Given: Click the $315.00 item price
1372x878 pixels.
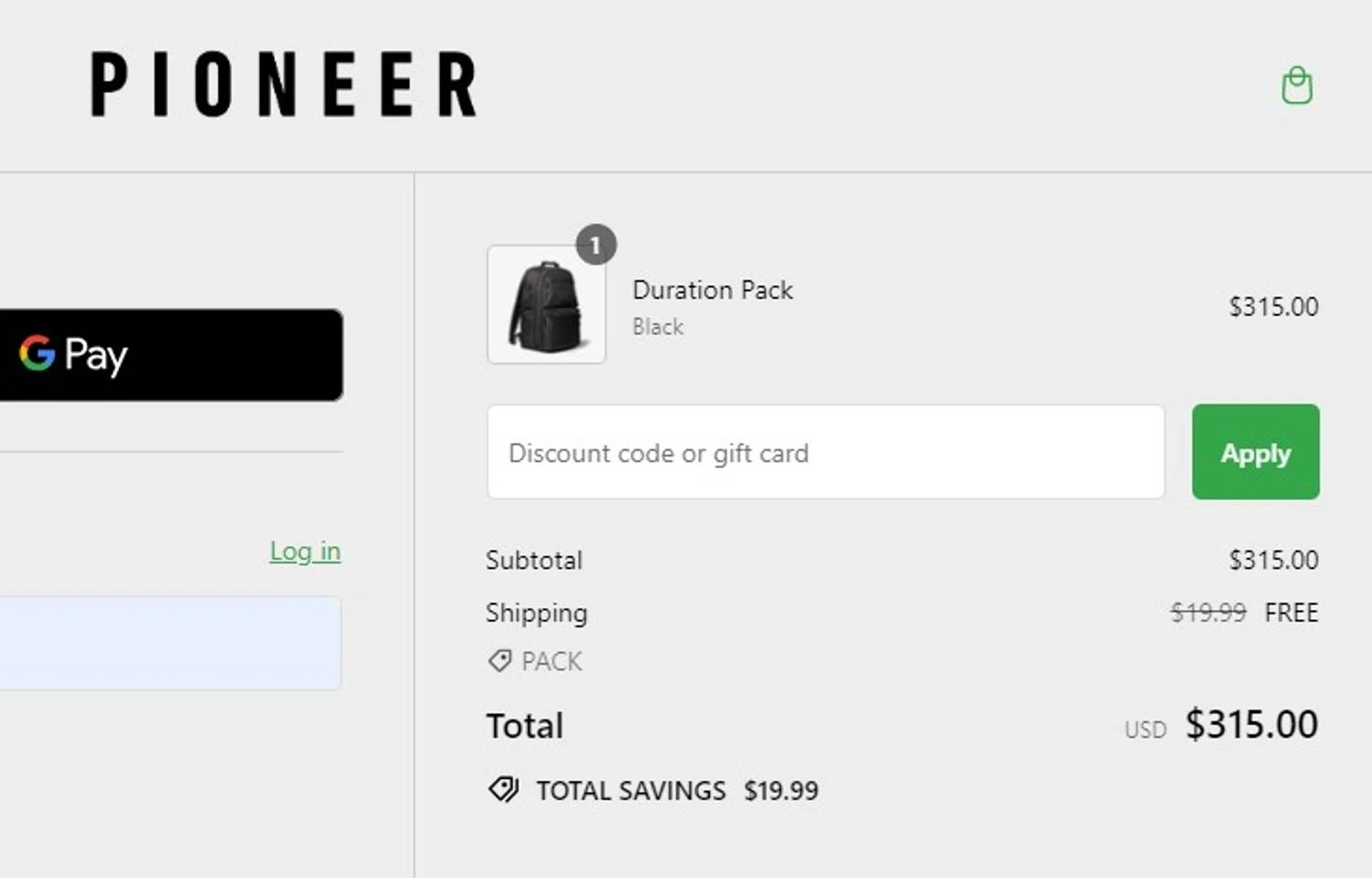Looking at the screenshot, I should coord(1273,306).
